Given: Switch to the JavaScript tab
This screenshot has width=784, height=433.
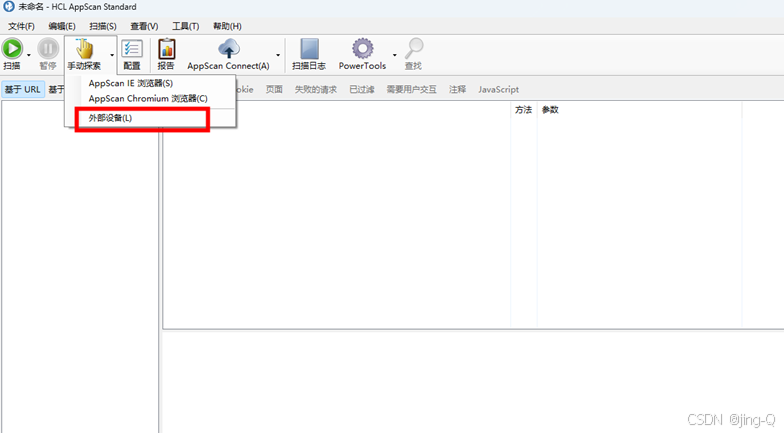Looking at the screenshot, I should 498,90.
